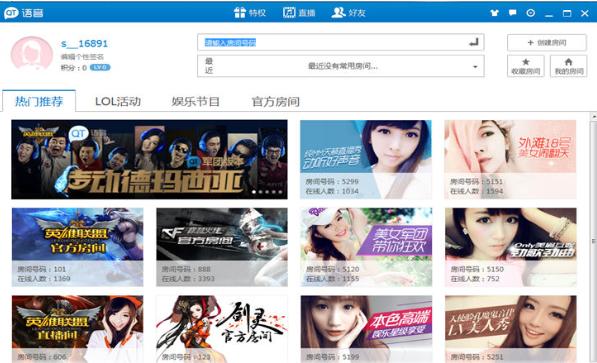
Task: Select the last carousel dot on banner
Action: pyautogui.click(x=280, y=192)
